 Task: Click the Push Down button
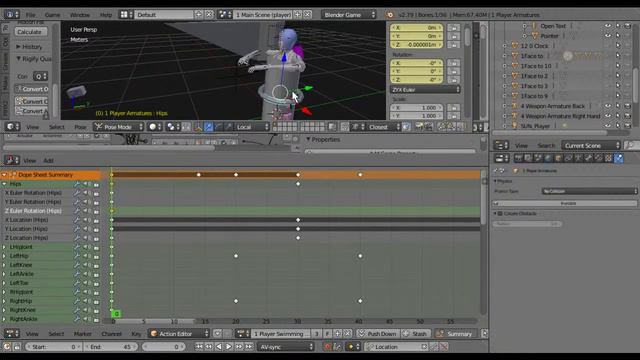pos(377,334)
